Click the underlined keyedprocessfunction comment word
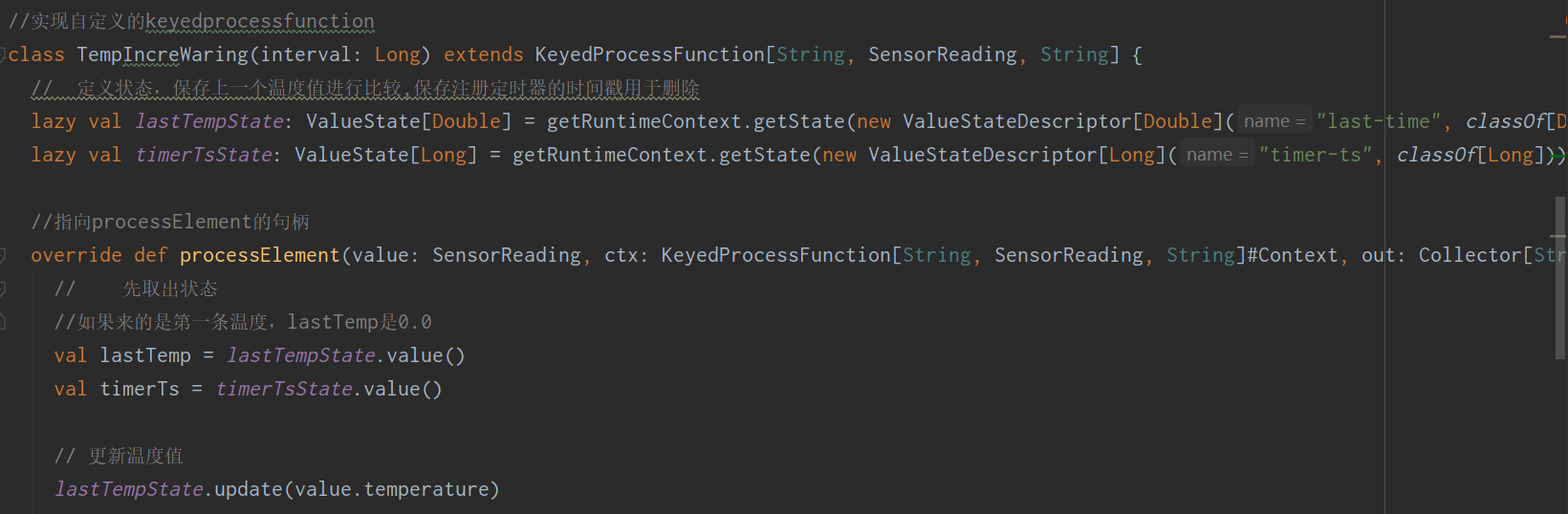Viewport: 1568px width, 514px height. [260, 21]
